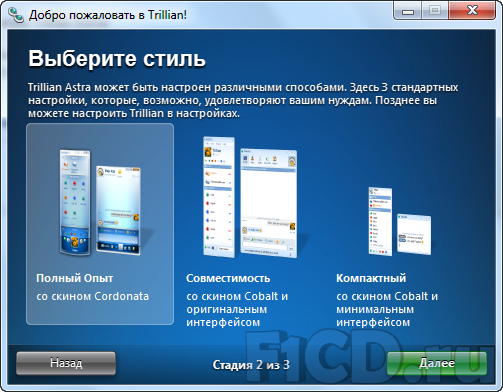503x392 pixels.
Task: Click the 'со скином Cordonata' description
Action: click(93, 296)
